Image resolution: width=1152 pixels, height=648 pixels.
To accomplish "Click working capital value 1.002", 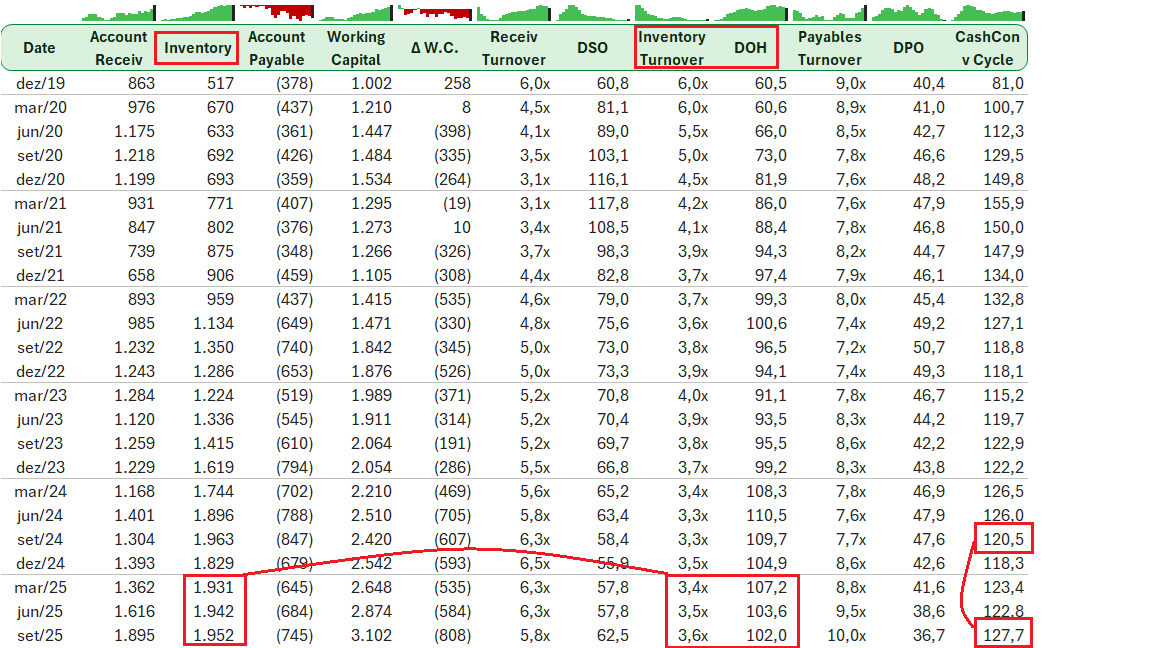I will (x=371, y=84).
